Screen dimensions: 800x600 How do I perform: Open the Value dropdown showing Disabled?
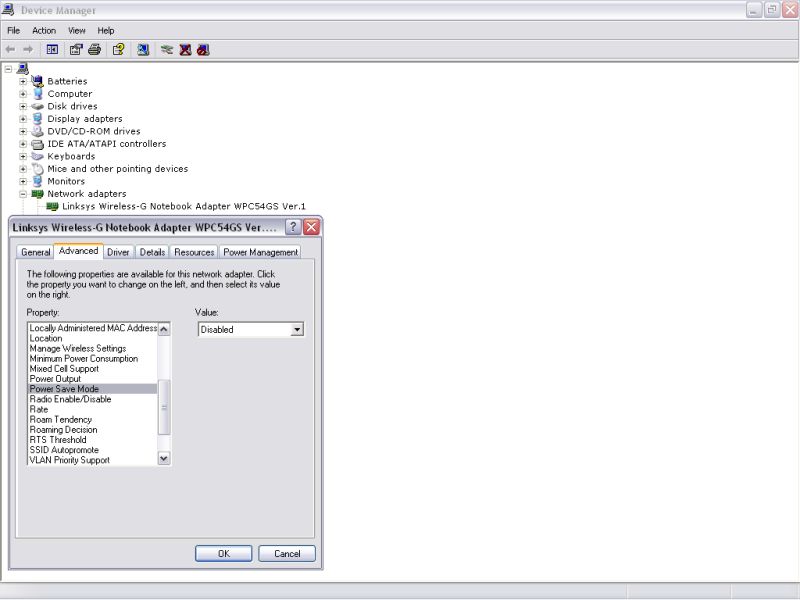coord(297,330)
